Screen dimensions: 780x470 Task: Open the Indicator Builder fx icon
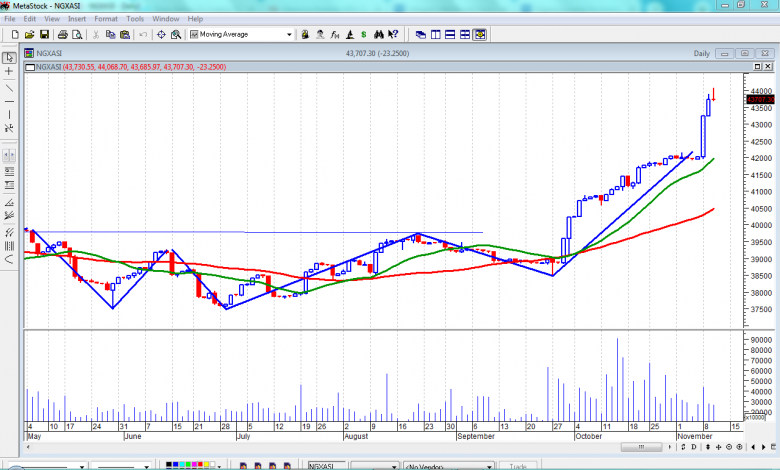click(335, 34)
